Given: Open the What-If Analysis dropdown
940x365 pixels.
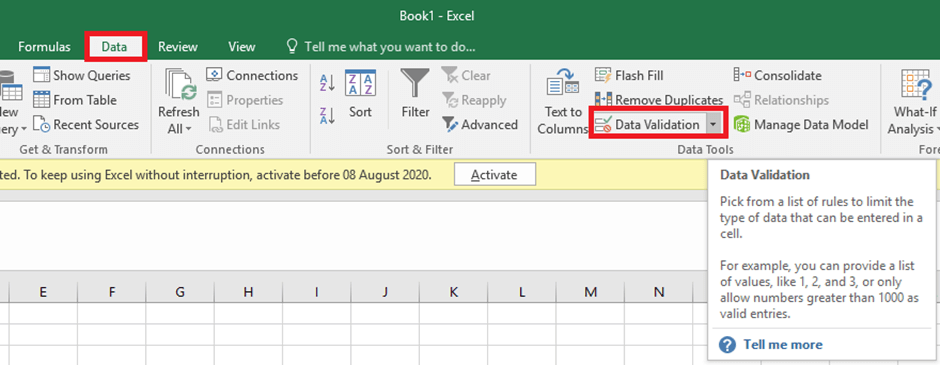Looking at the screenshot, I should pyautogui.click(x=913, y=128).
